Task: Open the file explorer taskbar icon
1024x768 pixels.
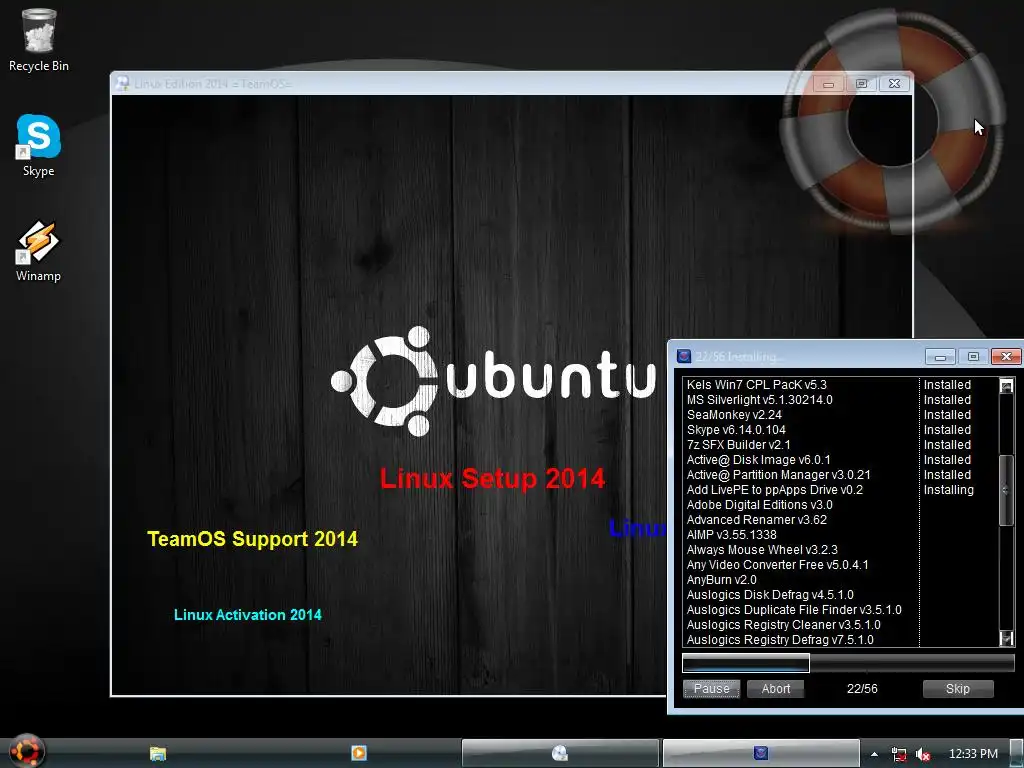Action: pyautogui.click(x=157, y=753)
